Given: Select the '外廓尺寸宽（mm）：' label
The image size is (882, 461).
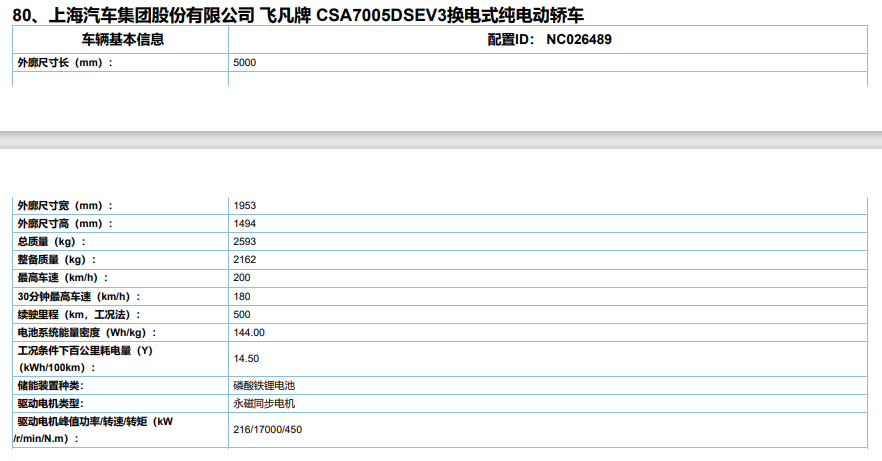Looking at the screenshot, I should (x=65, y=205).
